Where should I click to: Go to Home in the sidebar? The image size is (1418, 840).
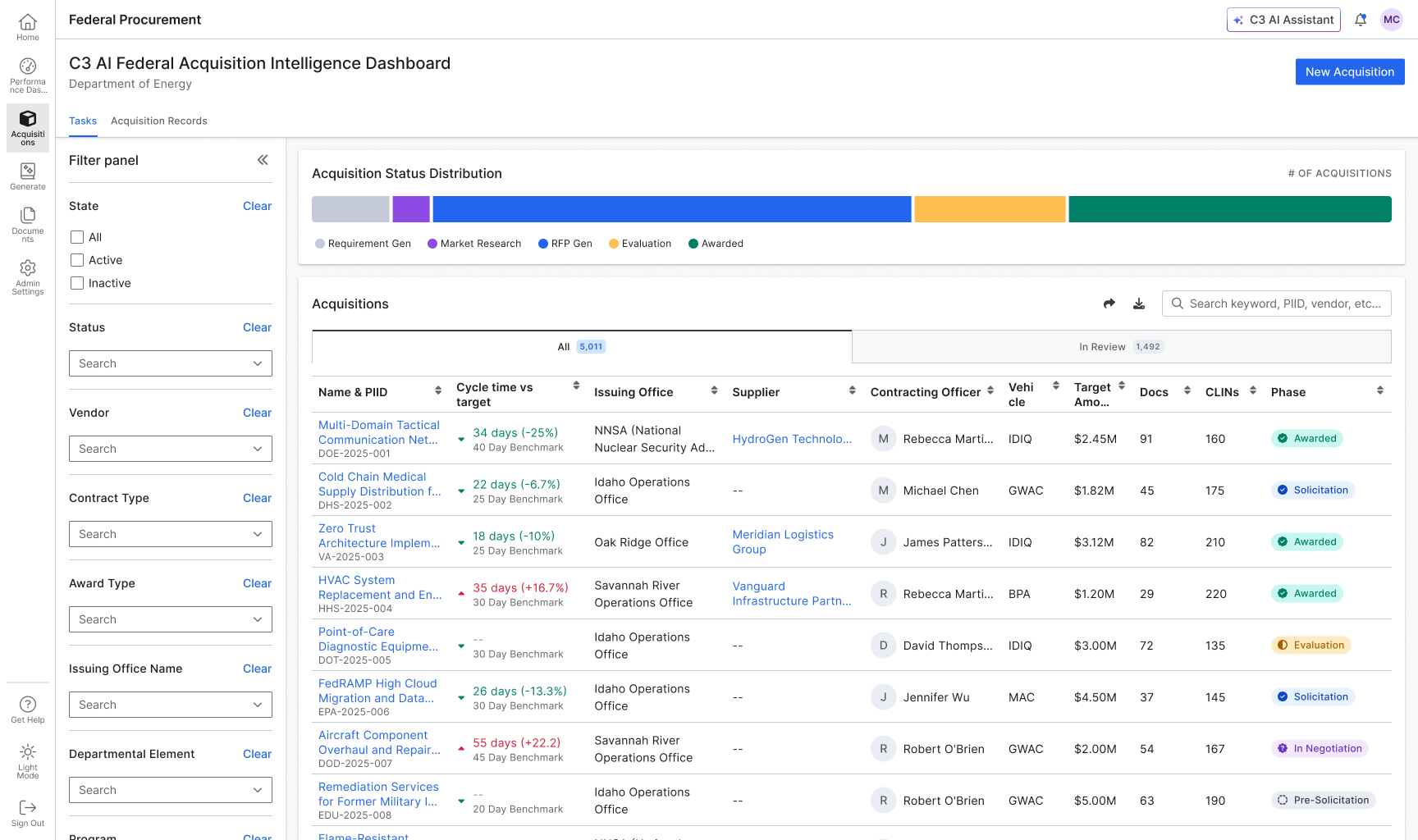28,27
